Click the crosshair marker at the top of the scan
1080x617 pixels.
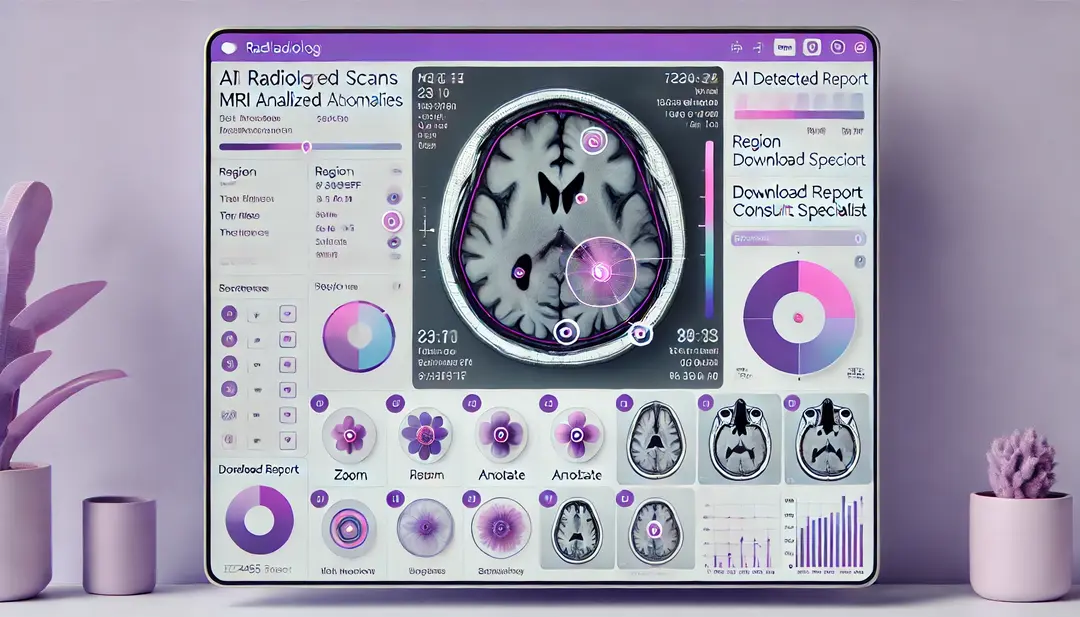coord(592,140)
